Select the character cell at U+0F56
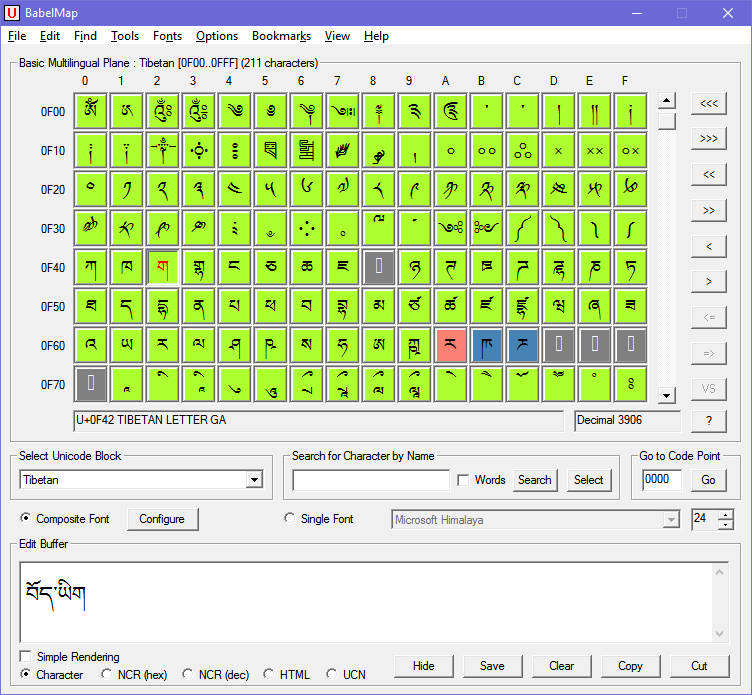Screen dimensions: 752x695 pyautogui.click(x=306, y=306)
